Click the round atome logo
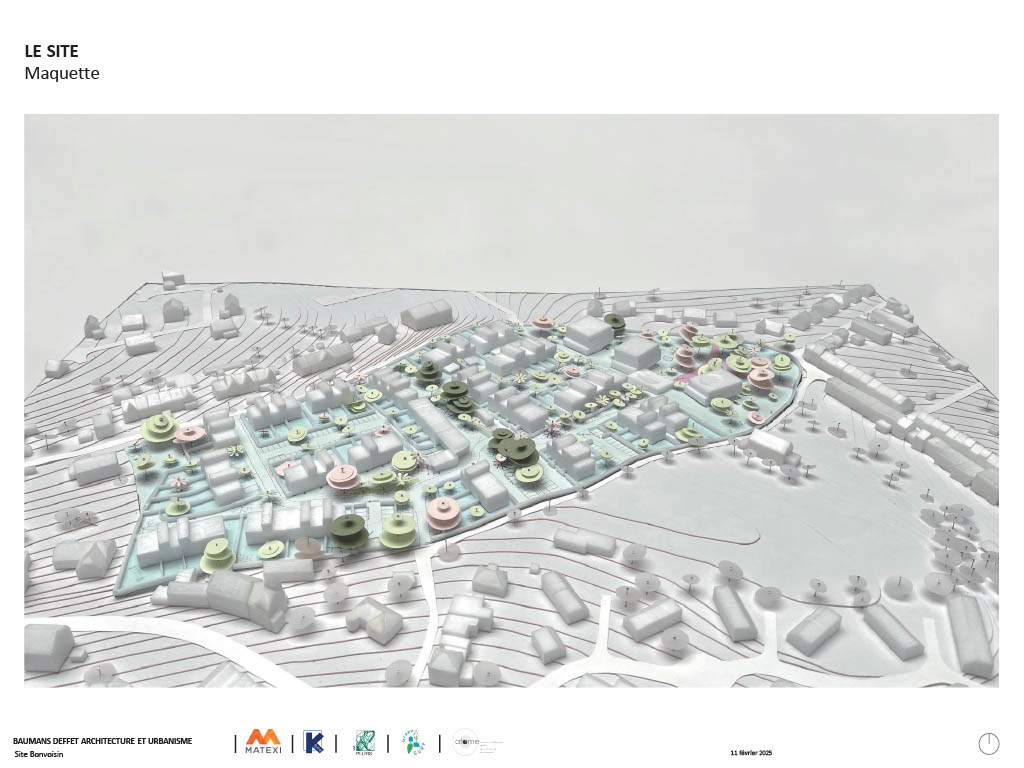1024x768 pixels. pos(466,742)
